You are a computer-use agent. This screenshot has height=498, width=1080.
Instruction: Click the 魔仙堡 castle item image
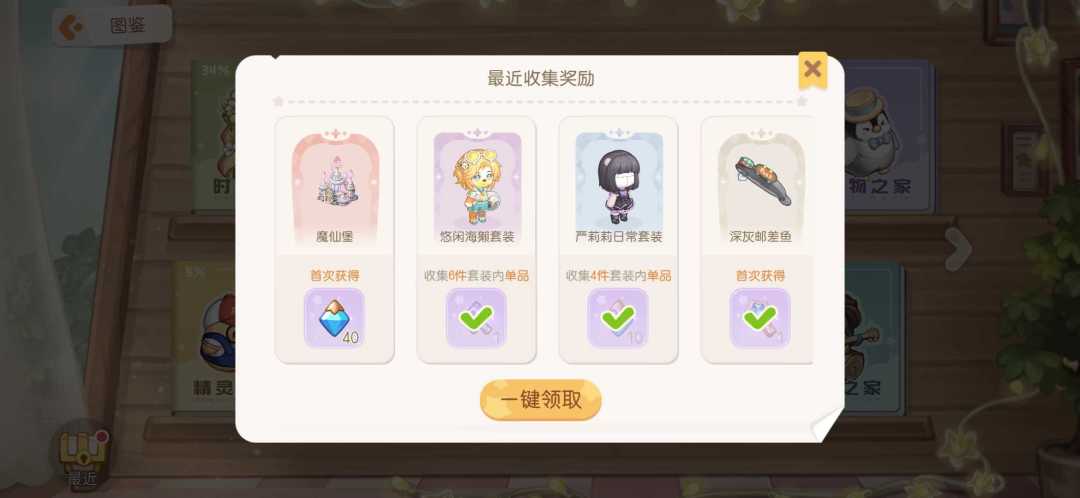point(335,182)
